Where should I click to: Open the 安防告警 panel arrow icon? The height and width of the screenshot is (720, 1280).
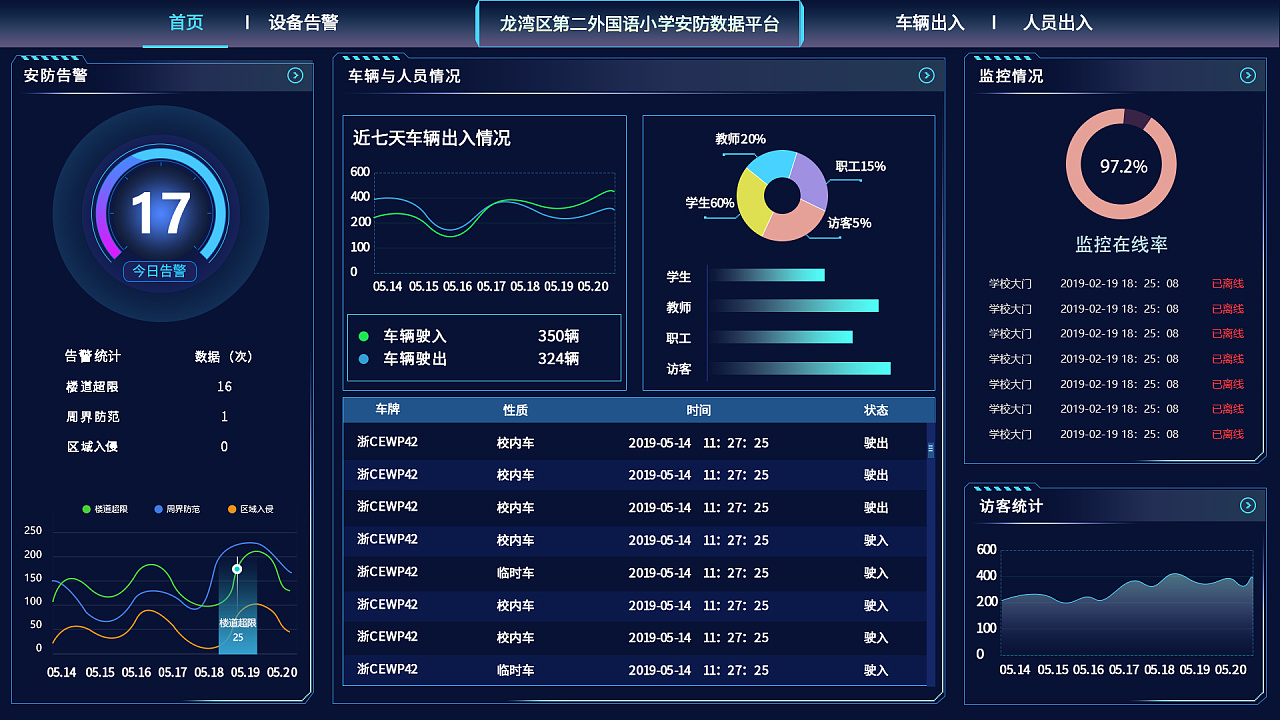point(295,75)
